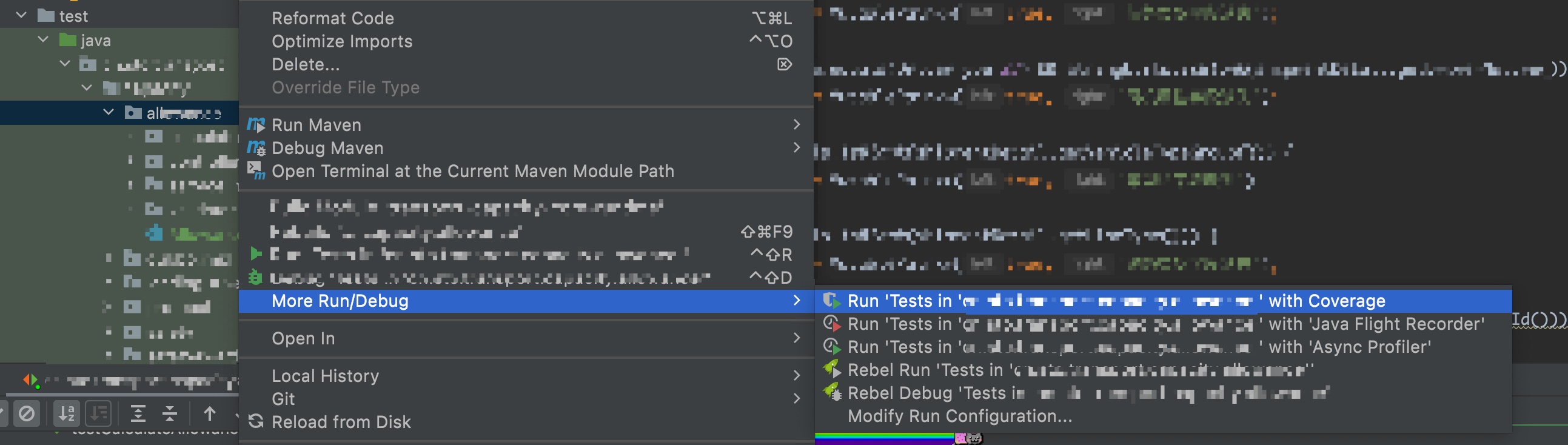Select Reformat Code from context menu

coord(332,18)
